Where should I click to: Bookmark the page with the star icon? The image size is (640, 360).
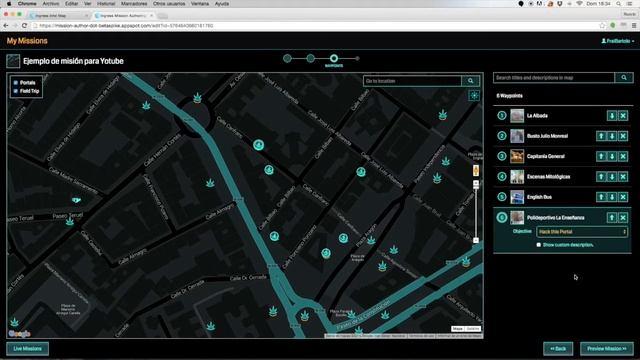[x=602, y=26]
